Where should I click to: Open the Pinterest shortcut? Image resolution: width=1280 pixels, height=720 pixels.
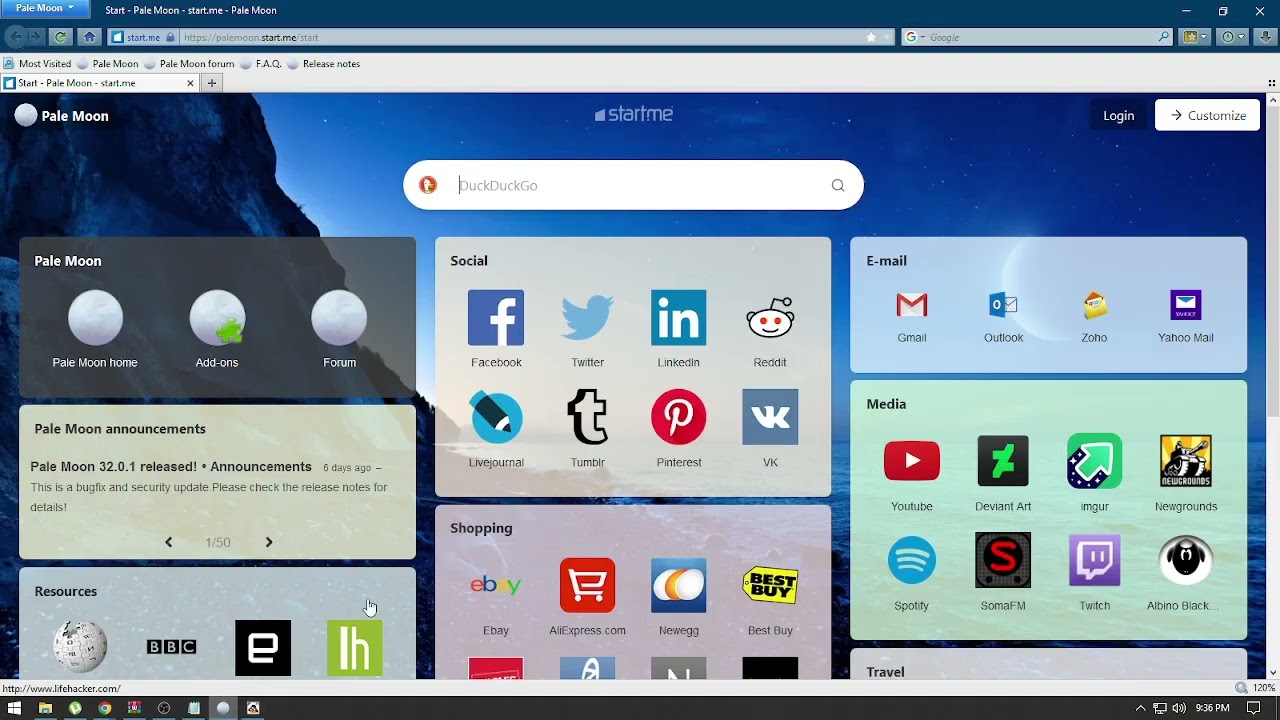point(678,417)
